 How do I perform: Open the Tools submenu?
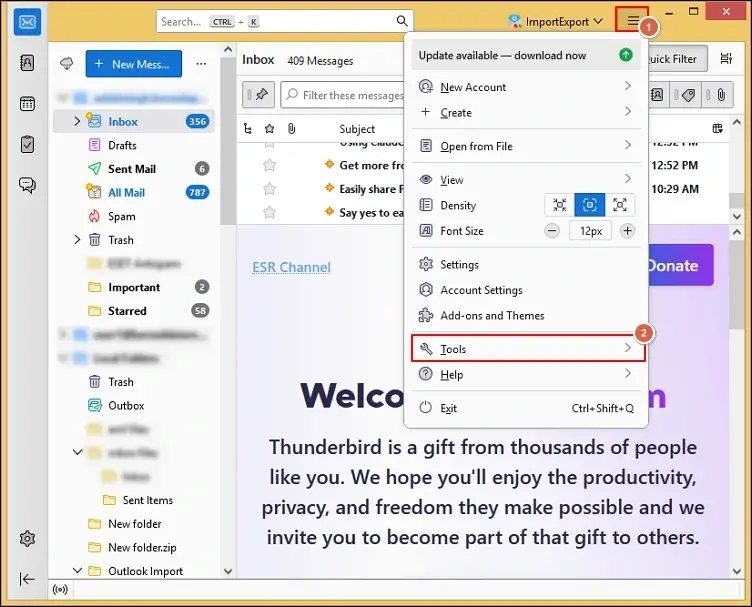(x=528, y=349)
